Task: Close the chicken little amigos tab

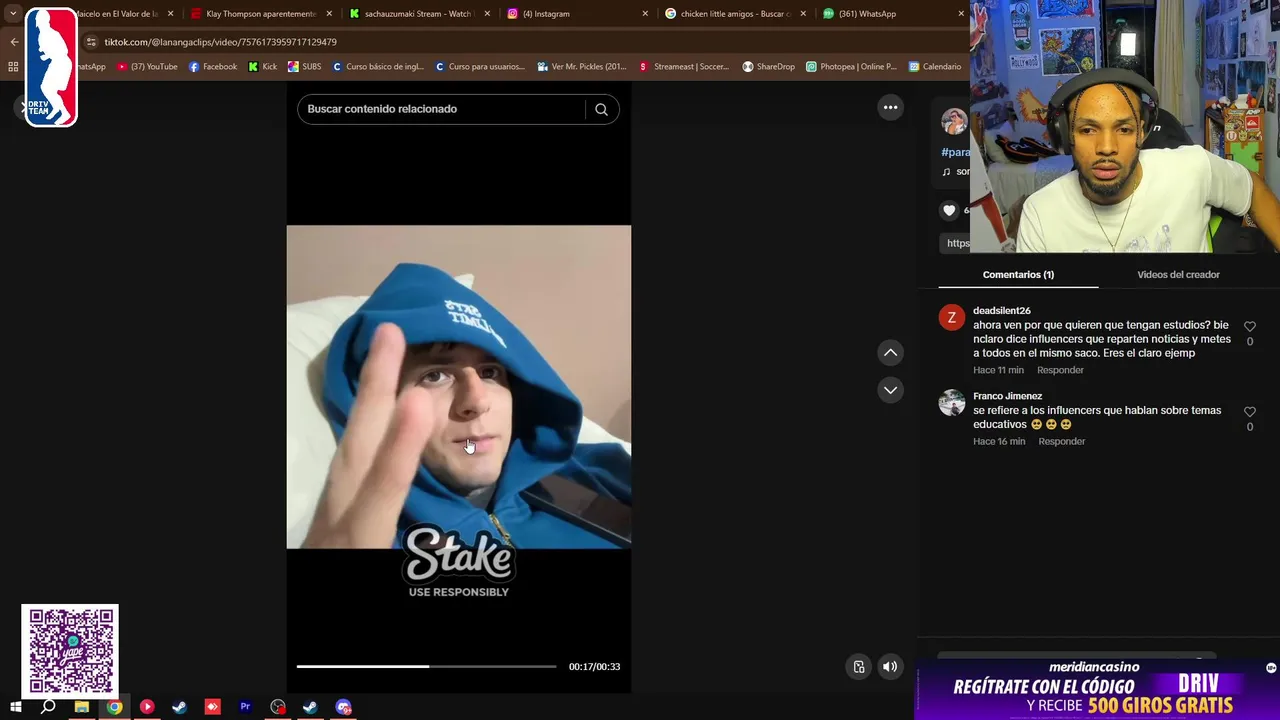Action: click(x=803, y=14)
